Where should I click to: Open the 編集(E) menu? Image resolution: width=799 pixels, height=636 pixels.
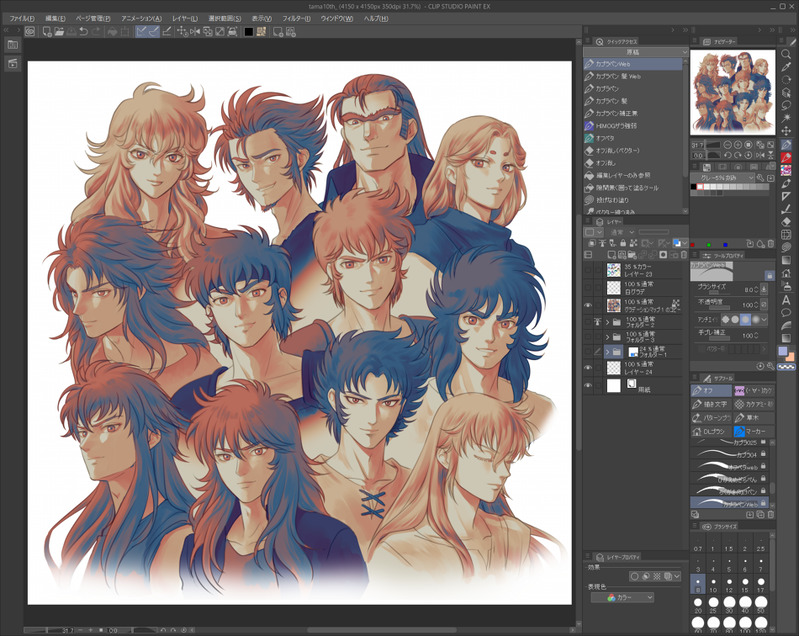click(x=56, y=18)
